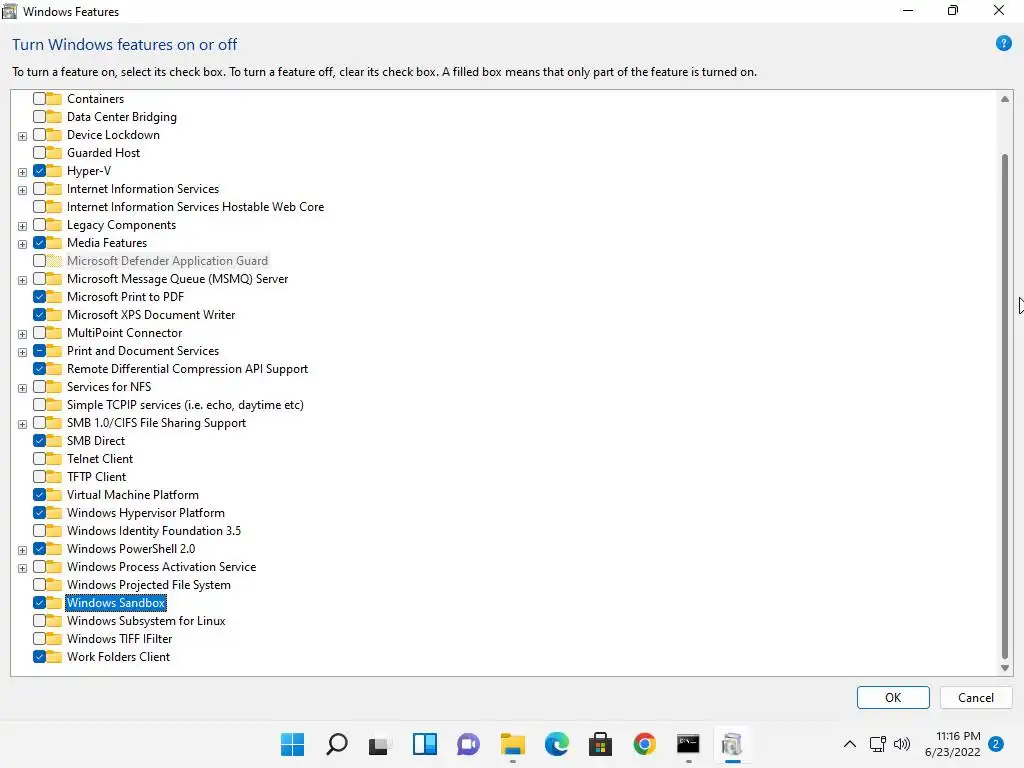
Task: Expand the Device Lockdown node
Action: coord(22,136)
